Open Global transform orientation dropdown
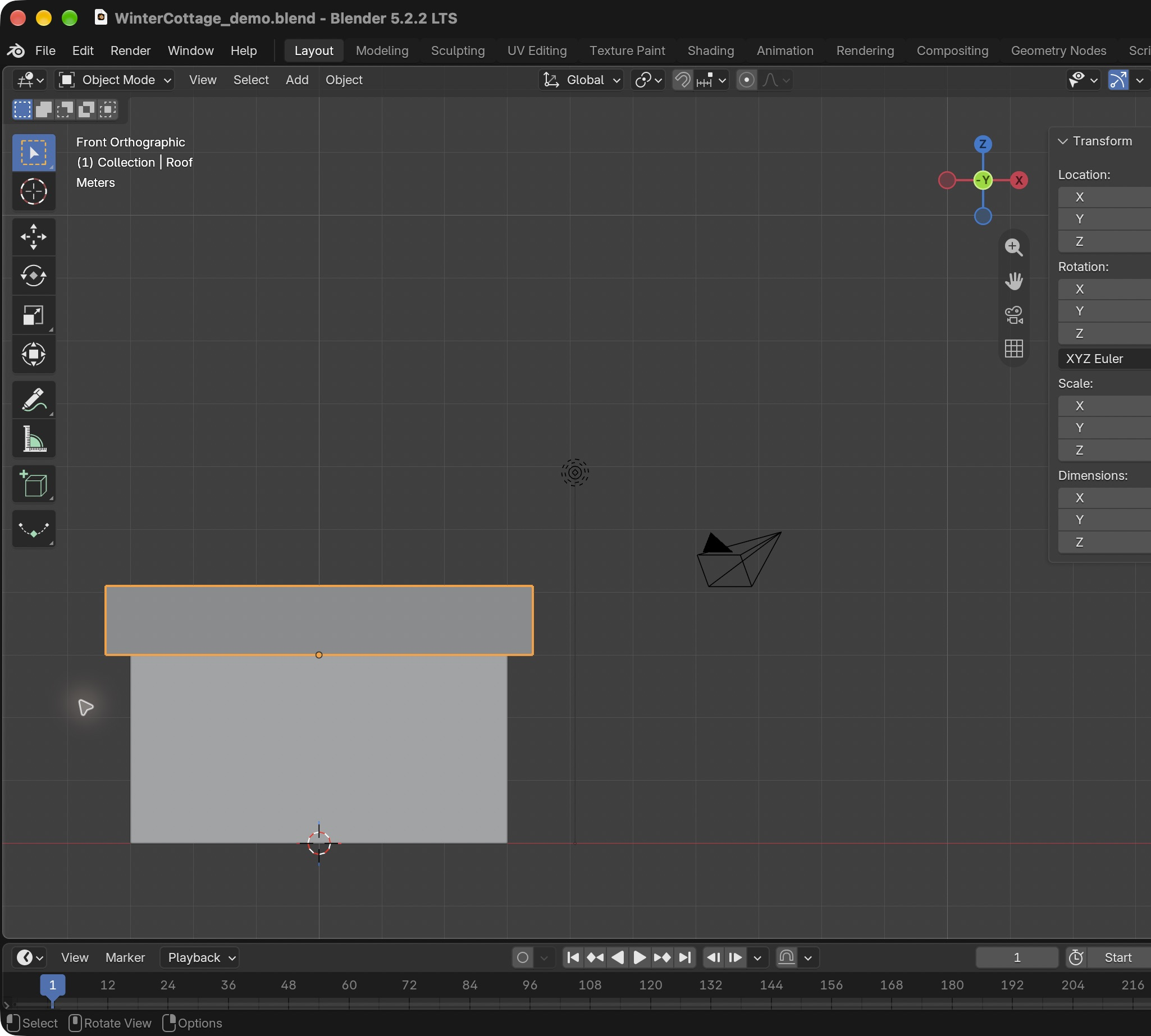Image resolution: width=1151 pixels, height=1036 pixels. pos(581,80)
